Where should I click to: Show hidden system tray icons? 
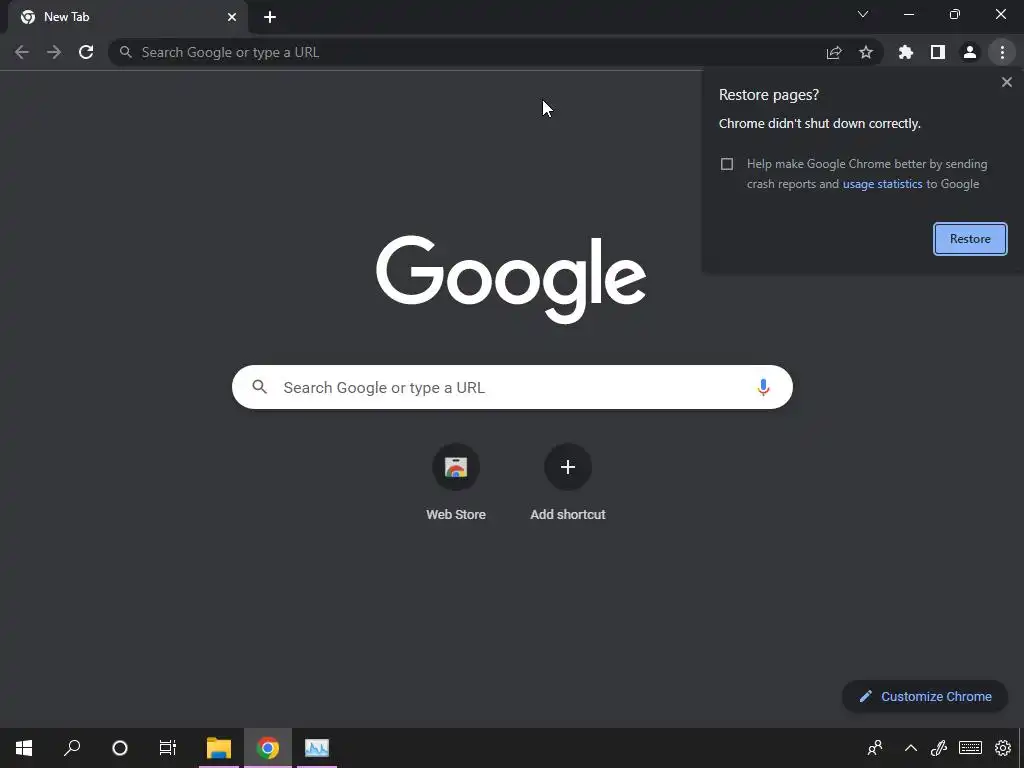[x=910, y=748]
